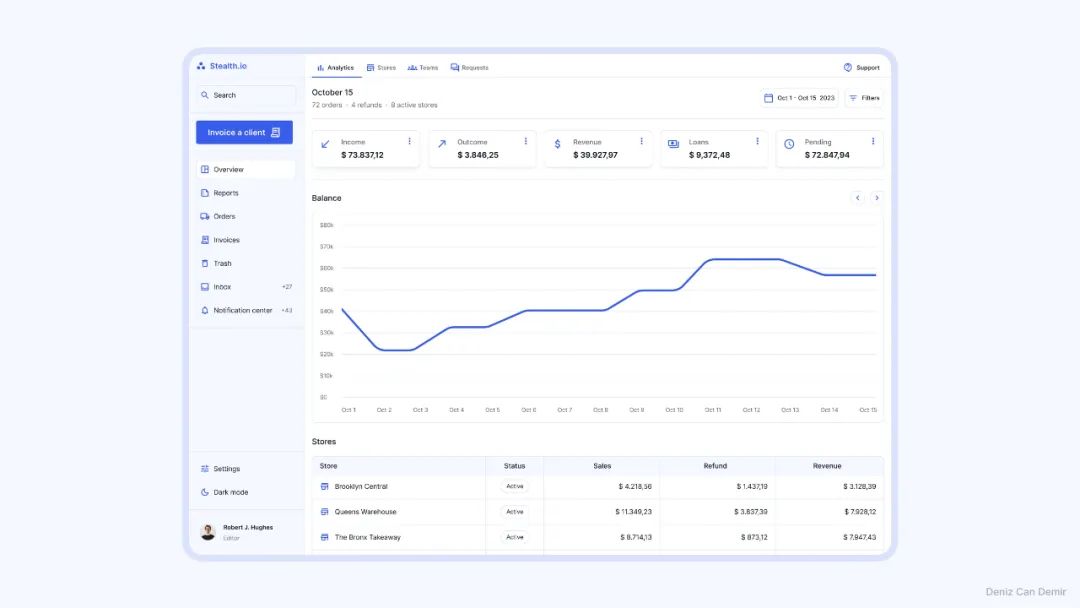The height and width of the screenshot is (608, 1080).
Task: Go to Orders truck icon
Action: point(205,216)
